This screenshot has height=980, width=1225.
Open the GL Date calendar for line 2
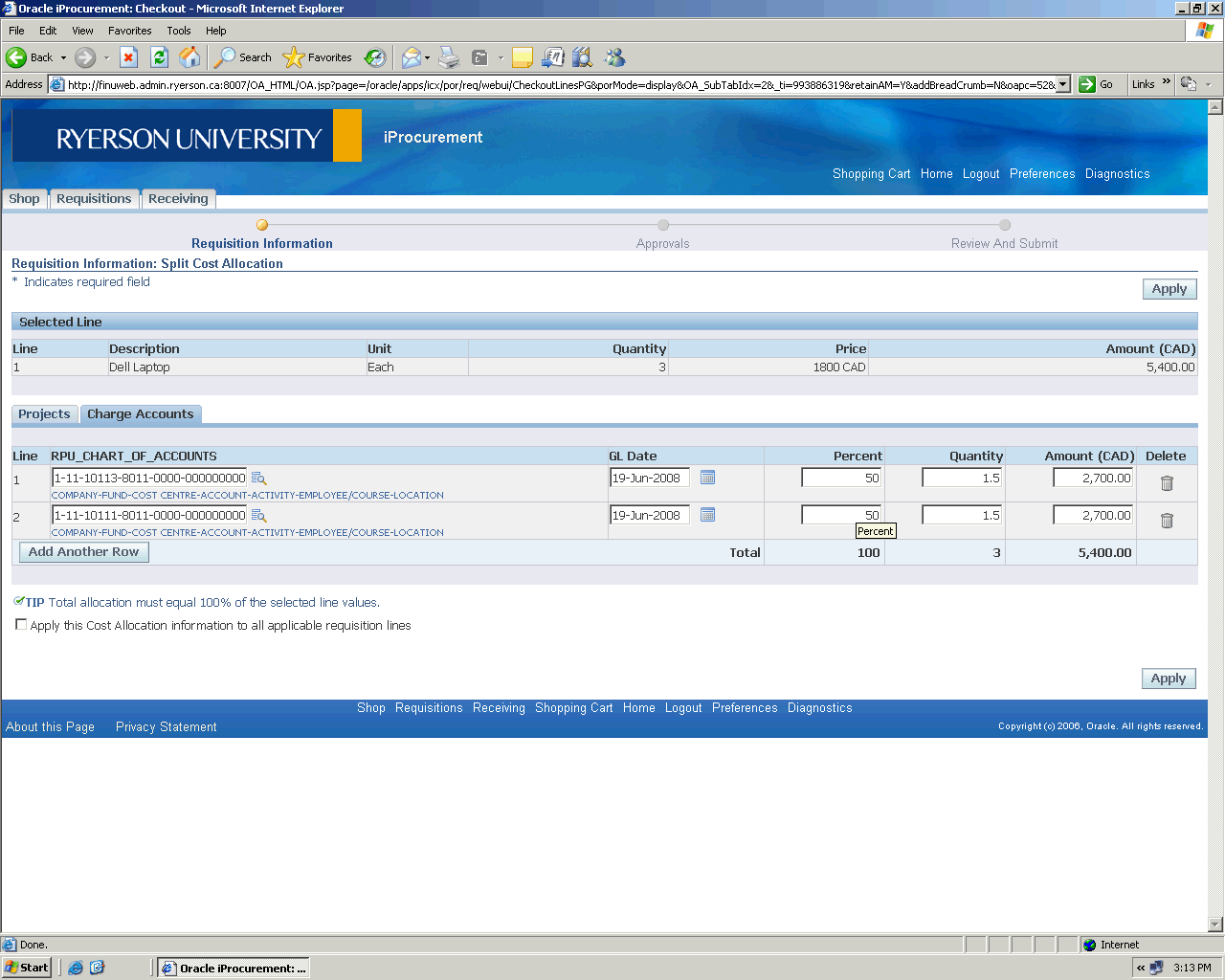(707, 515)
